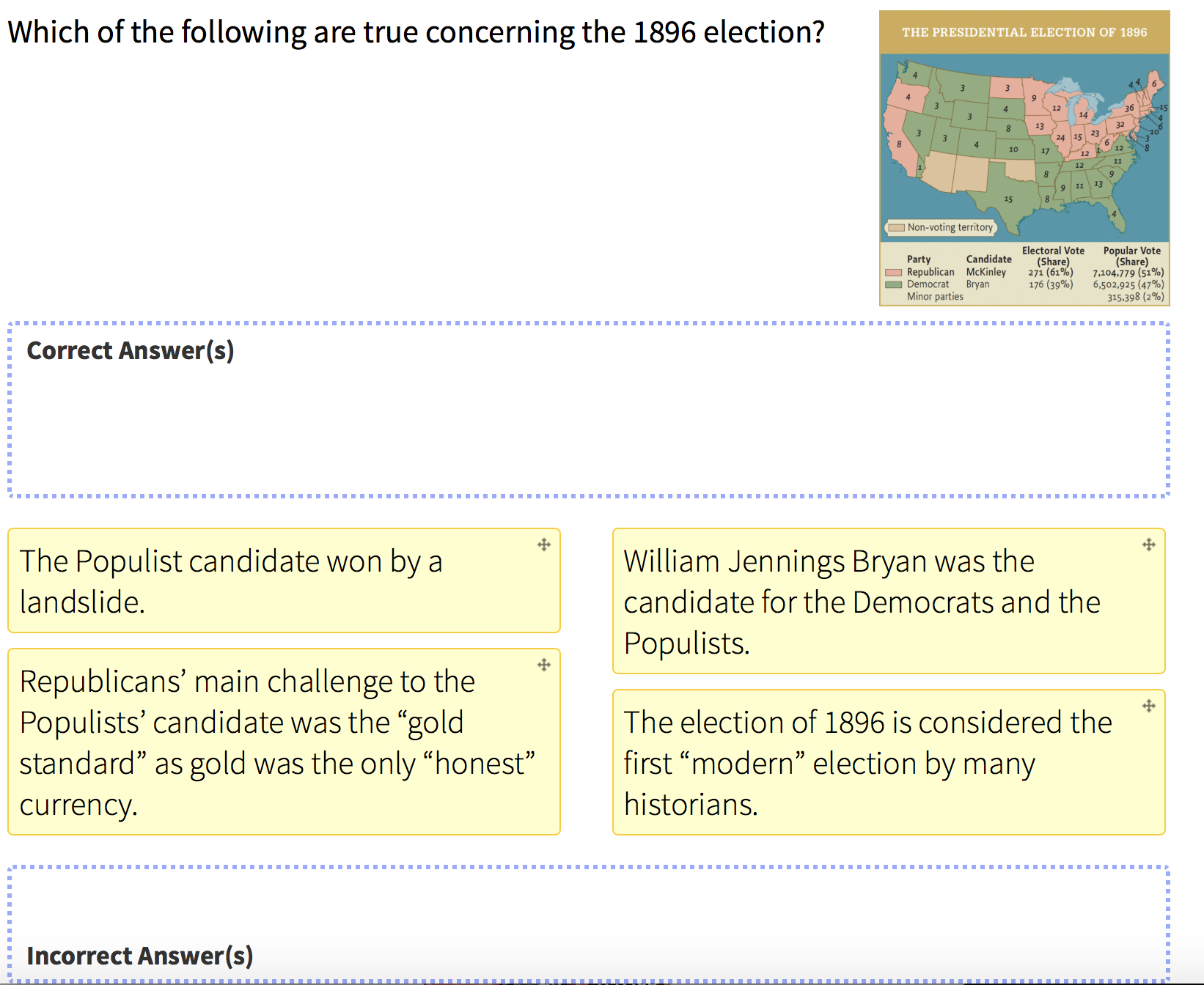
Task: Click the Incorrect Answer(s) drop zone
Action: coord(589,923)
